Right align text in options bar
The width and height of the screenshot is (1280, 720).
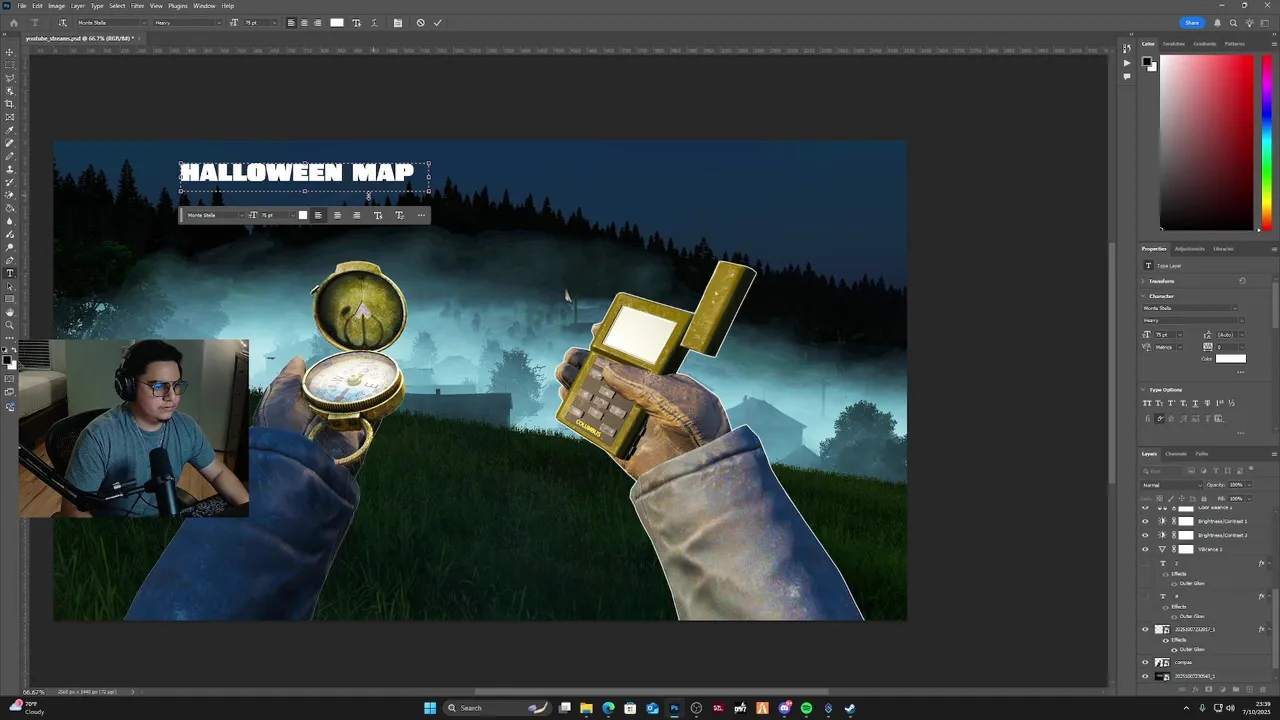coord(318,22)
